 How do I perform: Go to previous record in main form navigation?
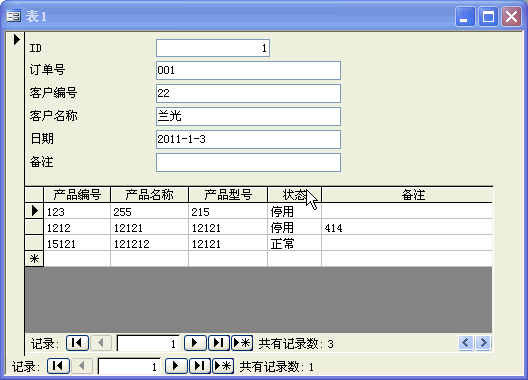[x=82, y=366]
